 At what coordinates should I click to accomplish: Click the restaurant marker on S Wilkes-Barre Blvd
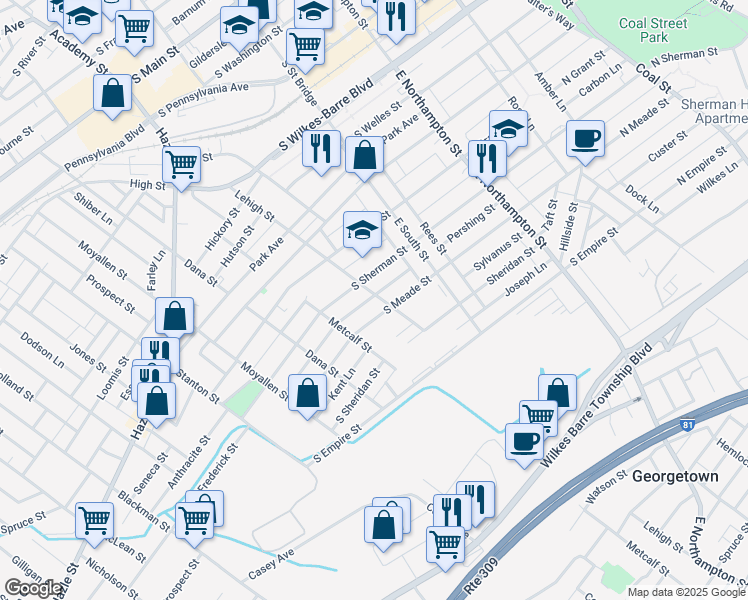coord(322,149)
